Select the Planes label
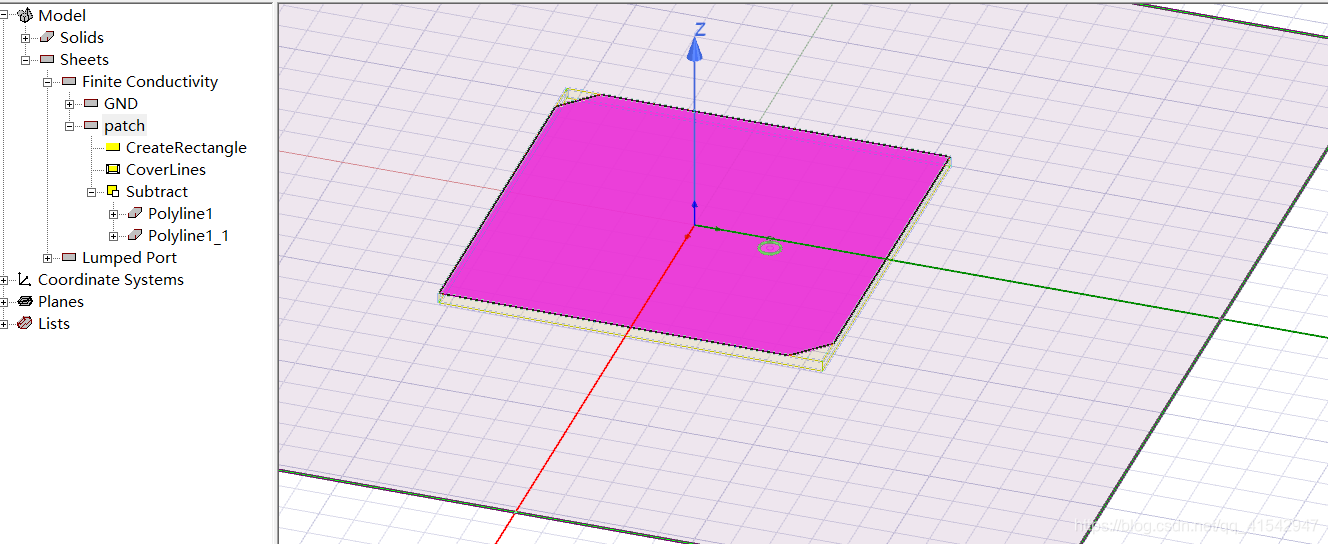Image resolution: width=1328 pixels, height=544 pixels. 61,301
